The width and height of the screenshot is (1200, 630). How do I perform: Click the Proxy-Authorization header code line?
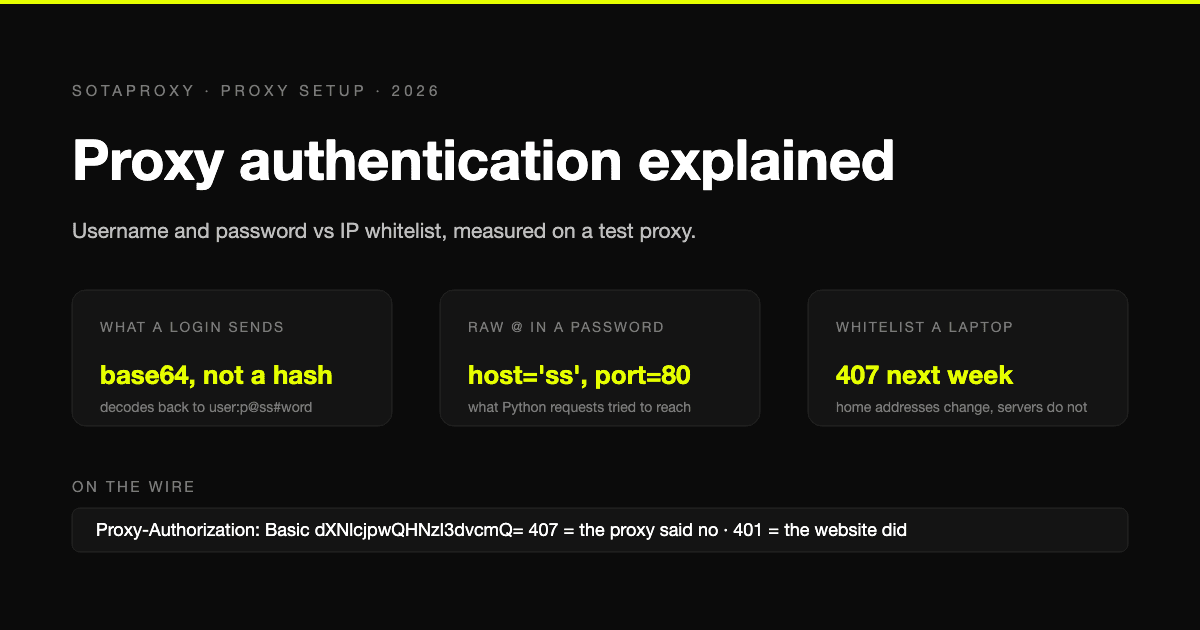(600, 530)
